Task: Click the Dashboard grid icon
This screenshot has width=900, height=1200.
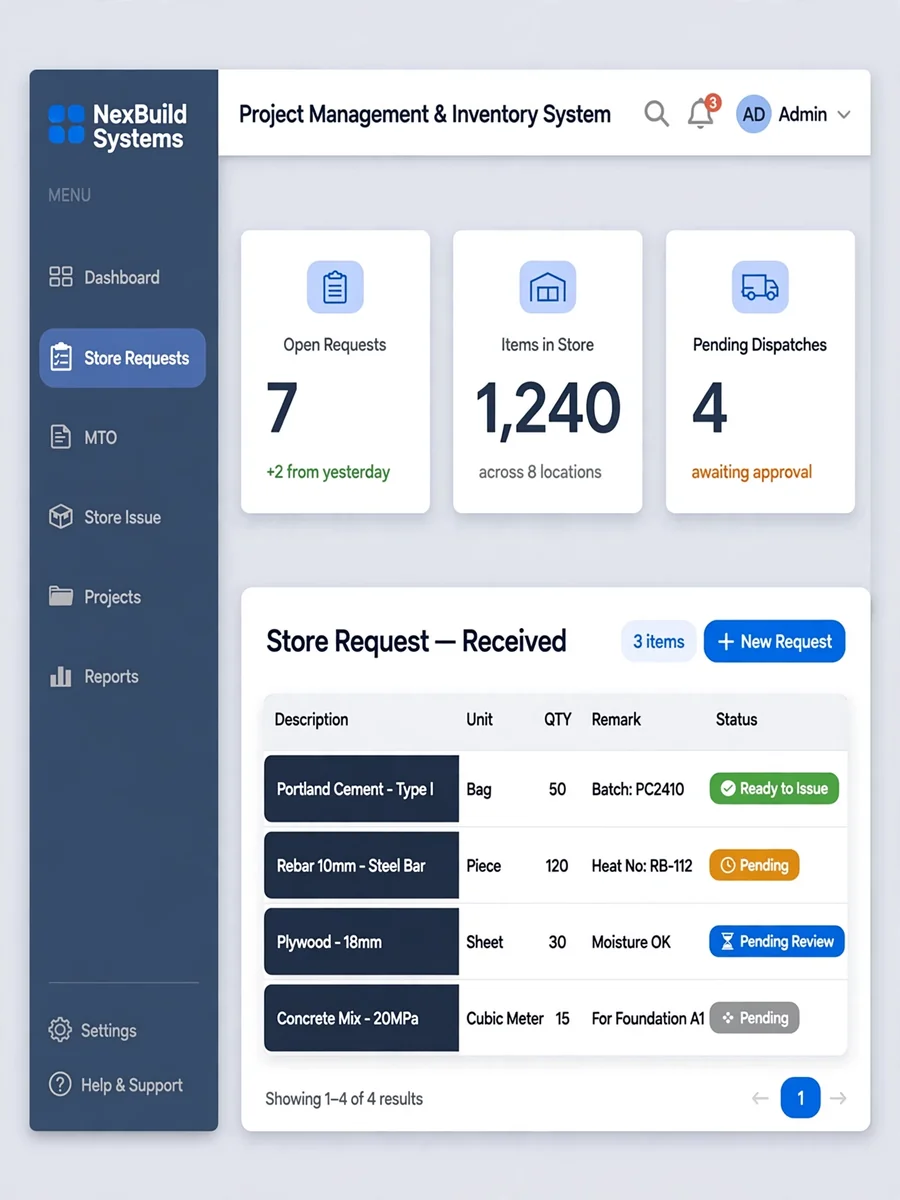Action: [x=61, y=277]
